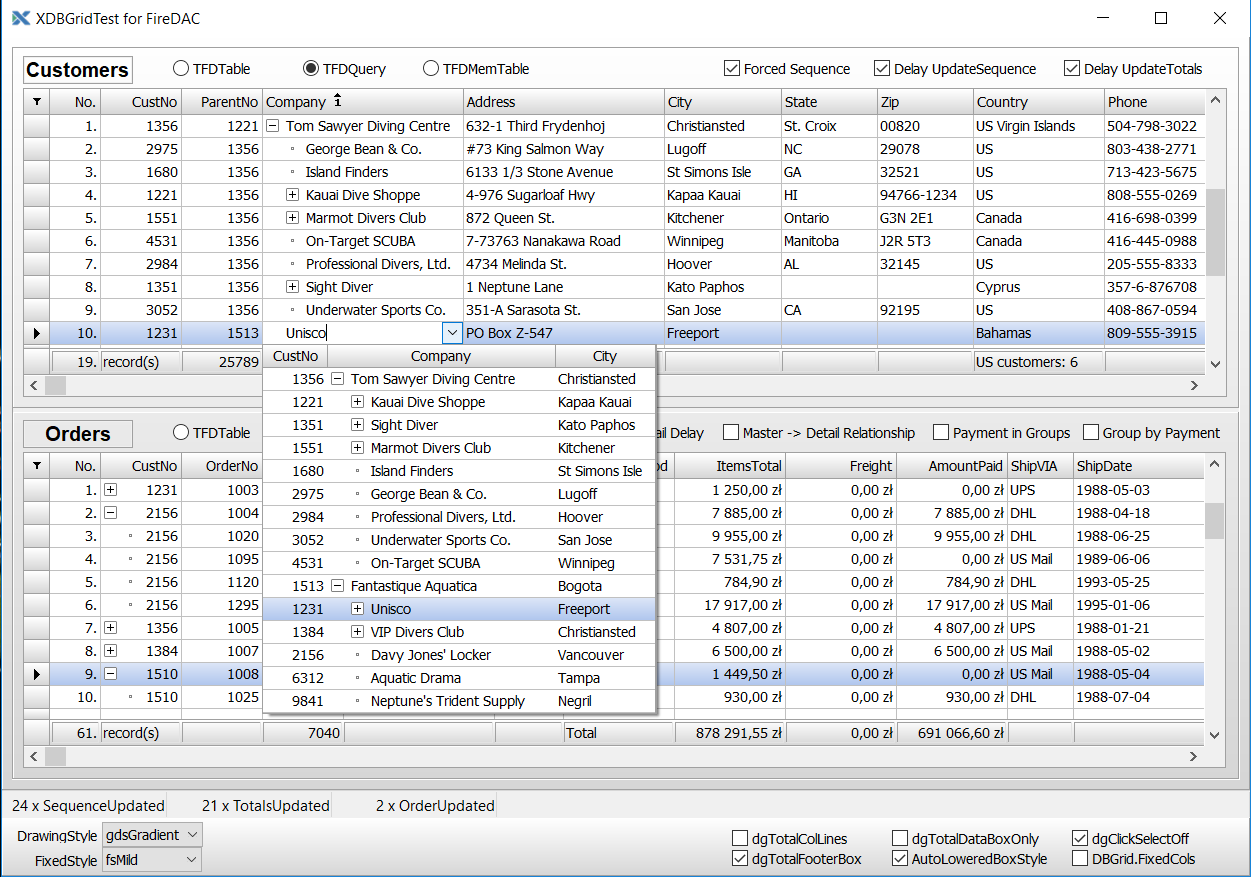1251x877 pixels.
Task: Select the TFDMemTable radio button for Customers
Action: click(431, 69)
